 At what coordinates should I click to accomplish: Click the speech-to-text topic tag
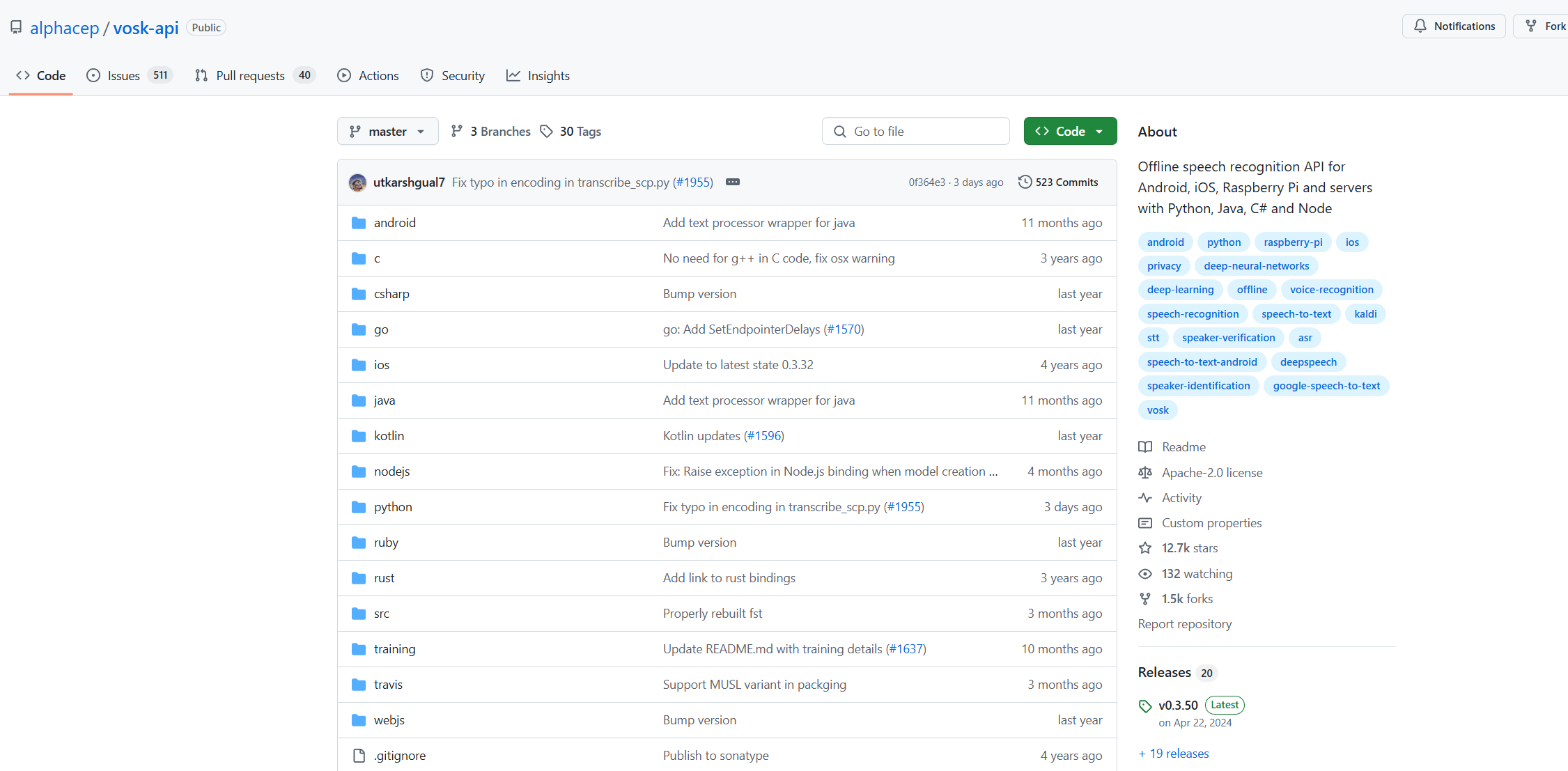(x=1296, y=314)
